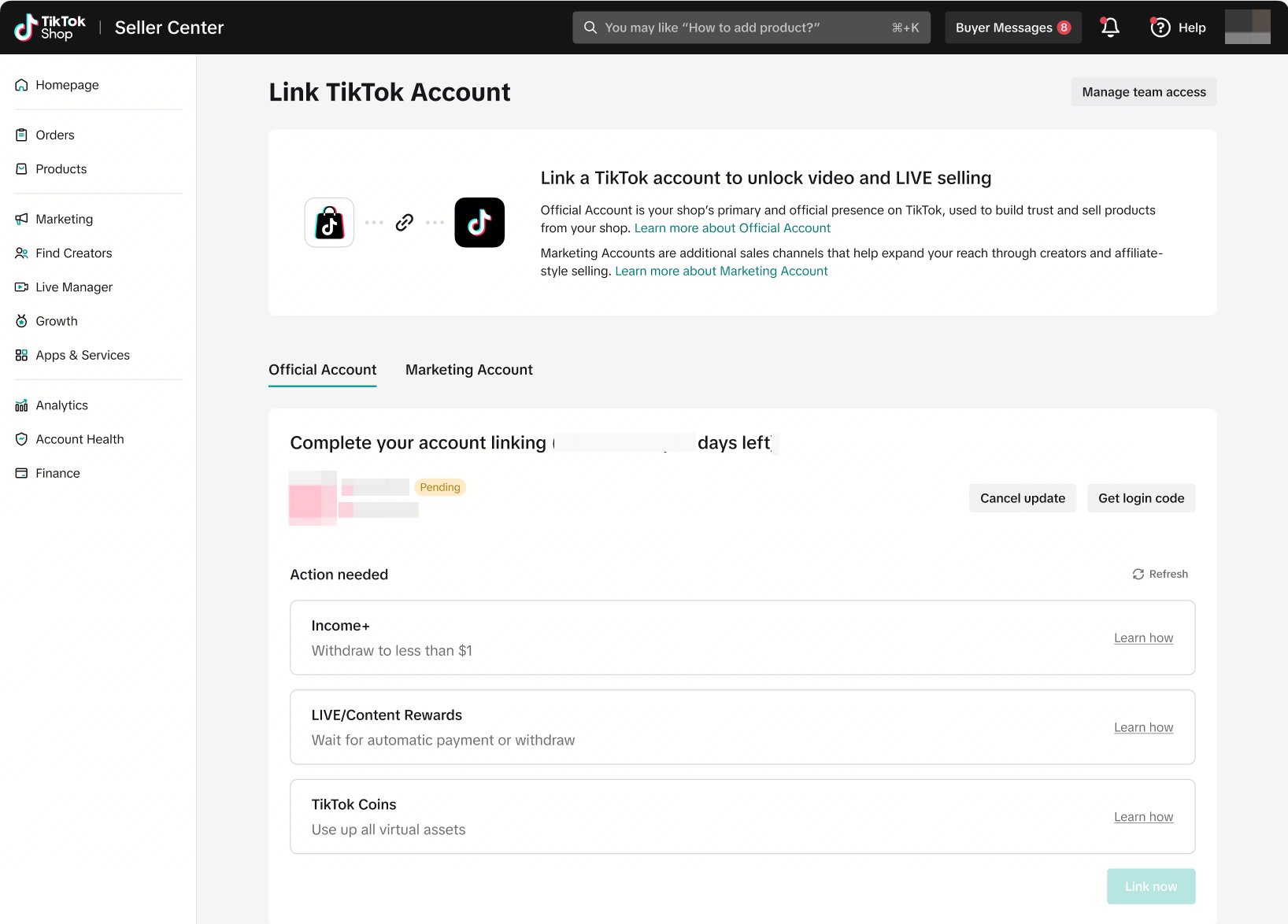Click the Finance card icon

pos(21,473)
